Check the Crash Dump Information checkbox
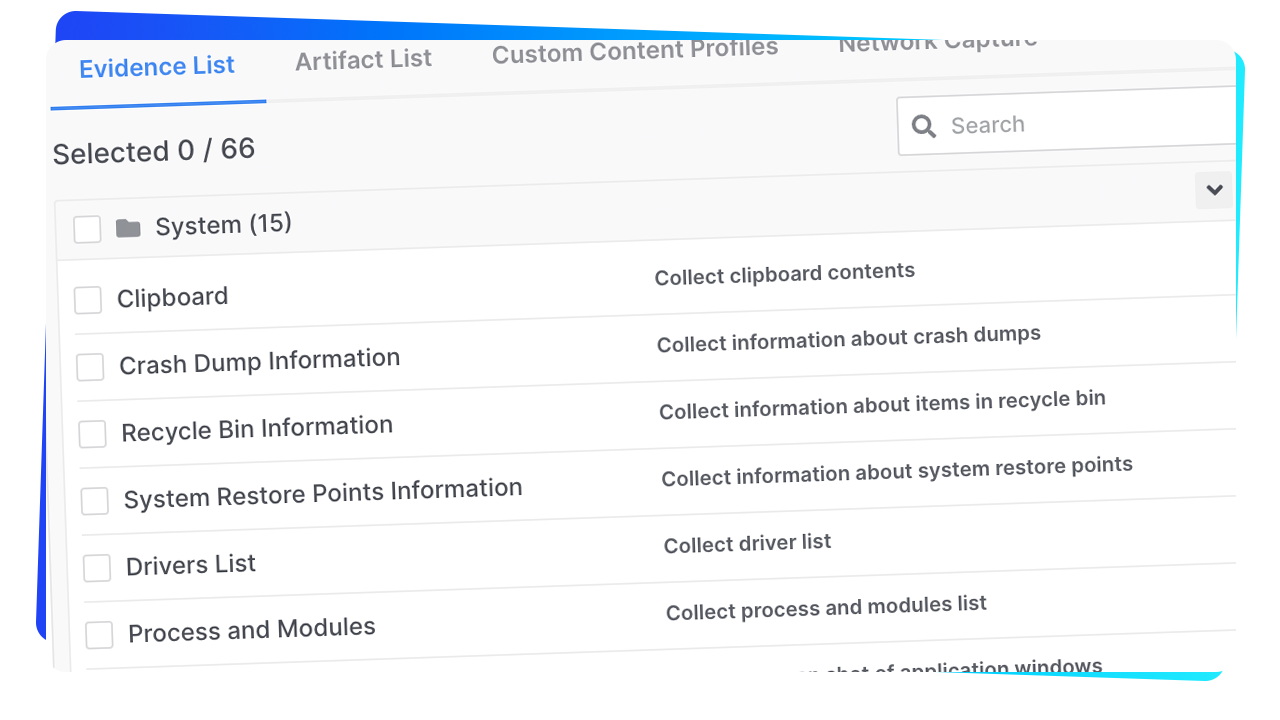The width and height of the screenshot is (1280, 720). point(90,367)
